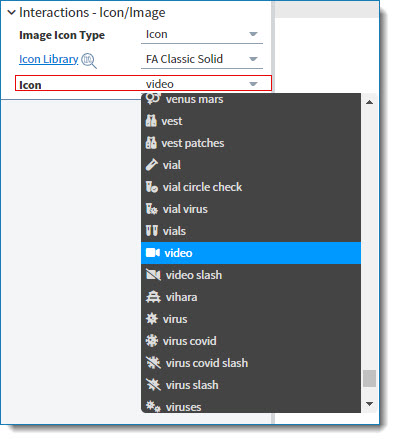Click the magnifier icon beside Icon Library
The width and height of the screenshot is (395, 440).
coord(89,61)
